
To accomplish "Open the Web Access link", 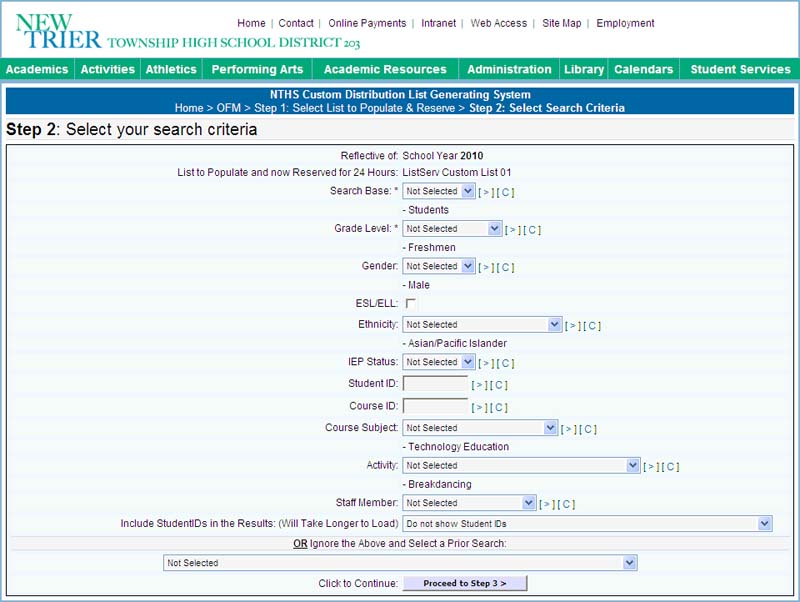I will pos(498,23).
